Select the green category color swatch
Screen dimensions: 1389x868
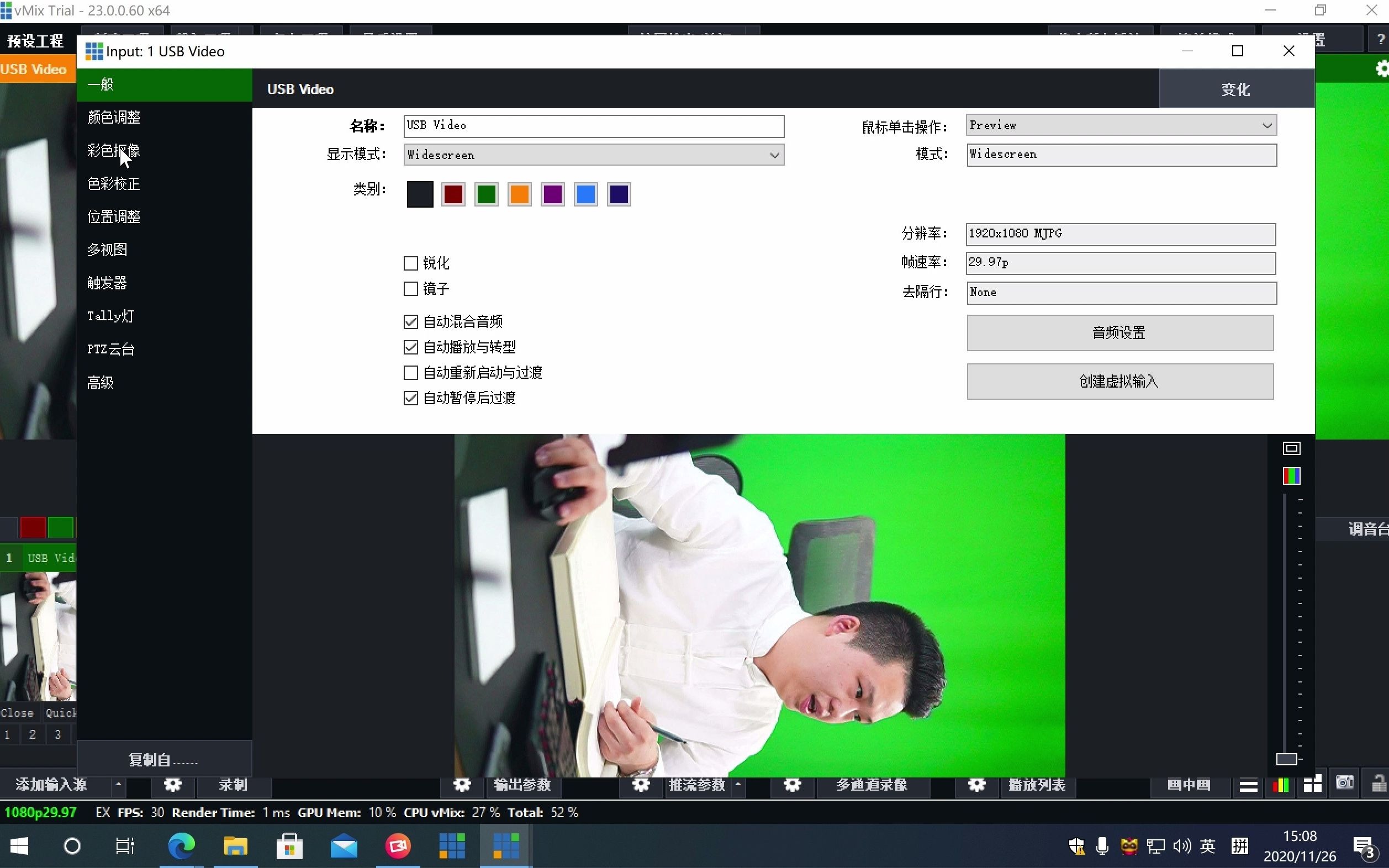[485, 194]
